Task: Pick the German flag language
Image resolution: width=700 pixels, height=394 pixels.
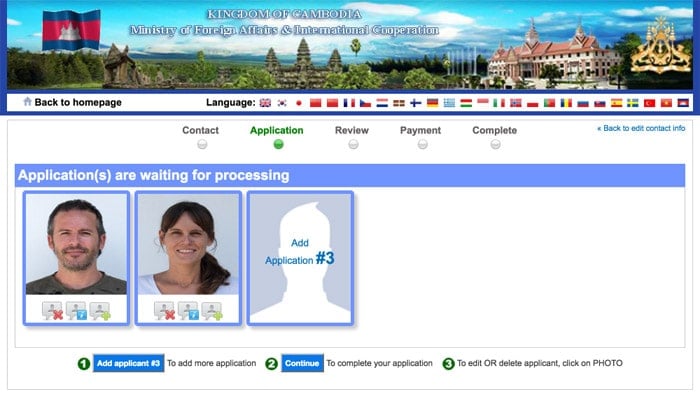Action: click(433, 103)
